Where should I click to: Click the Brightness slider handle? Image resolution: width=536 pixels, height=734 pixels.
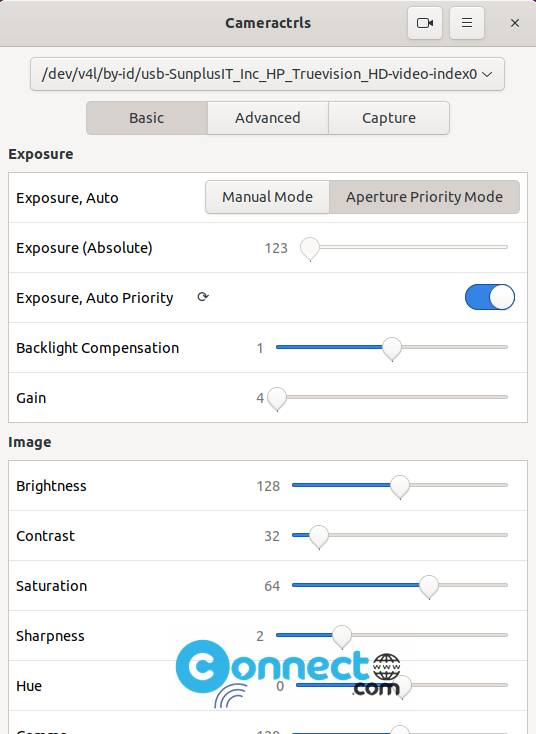point(400,486)
